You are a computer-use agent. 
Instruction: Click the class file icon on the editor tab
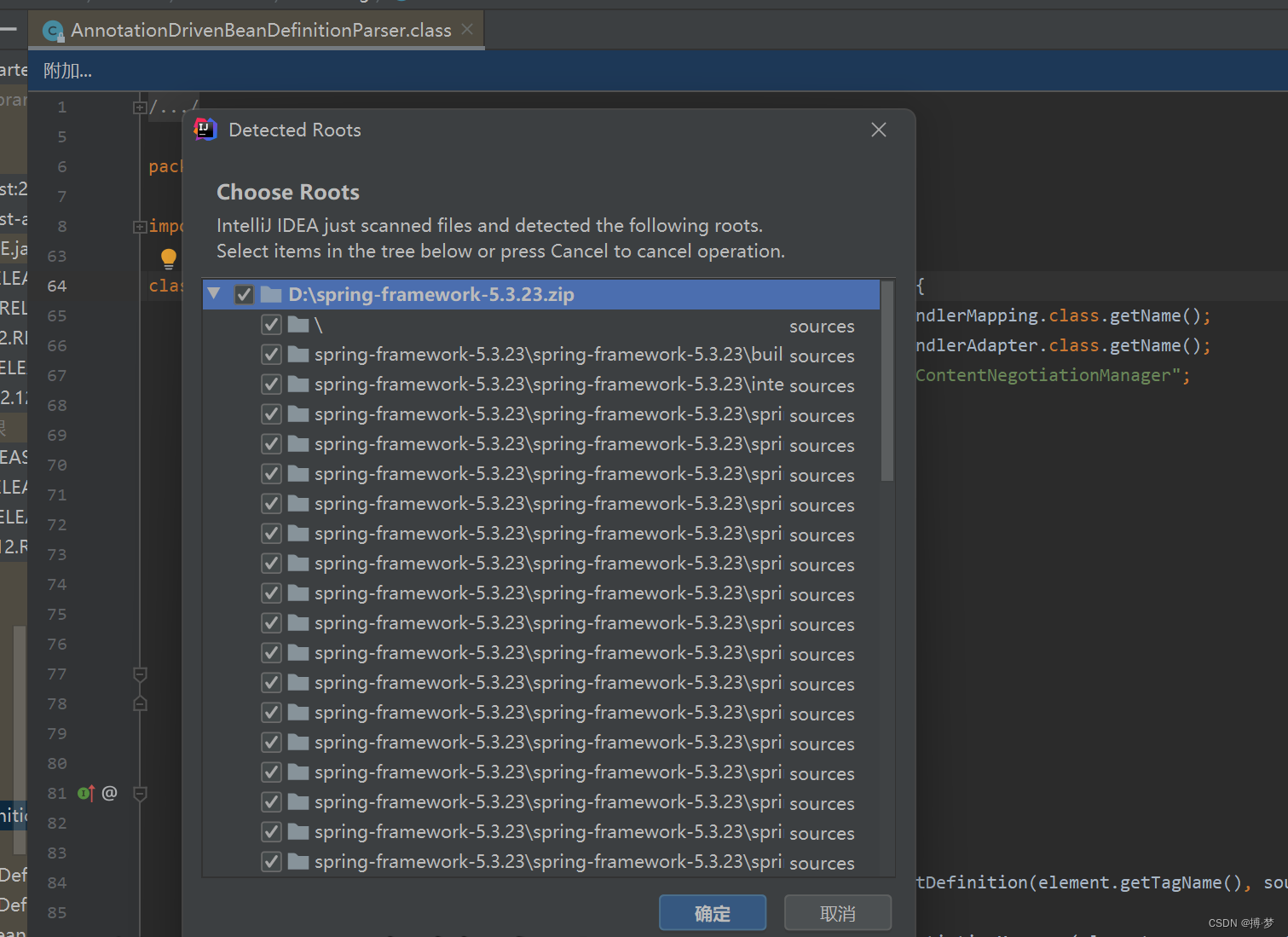[54, 32]
